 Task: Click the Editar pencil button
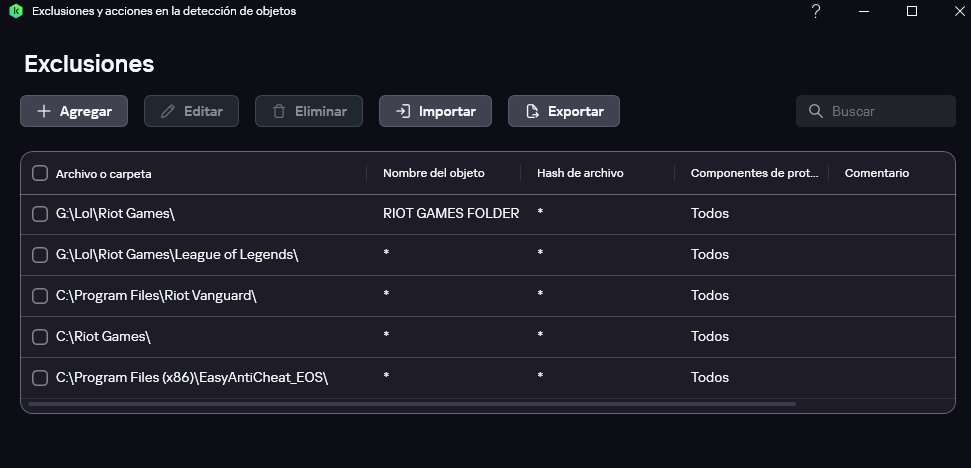(191, 111)
